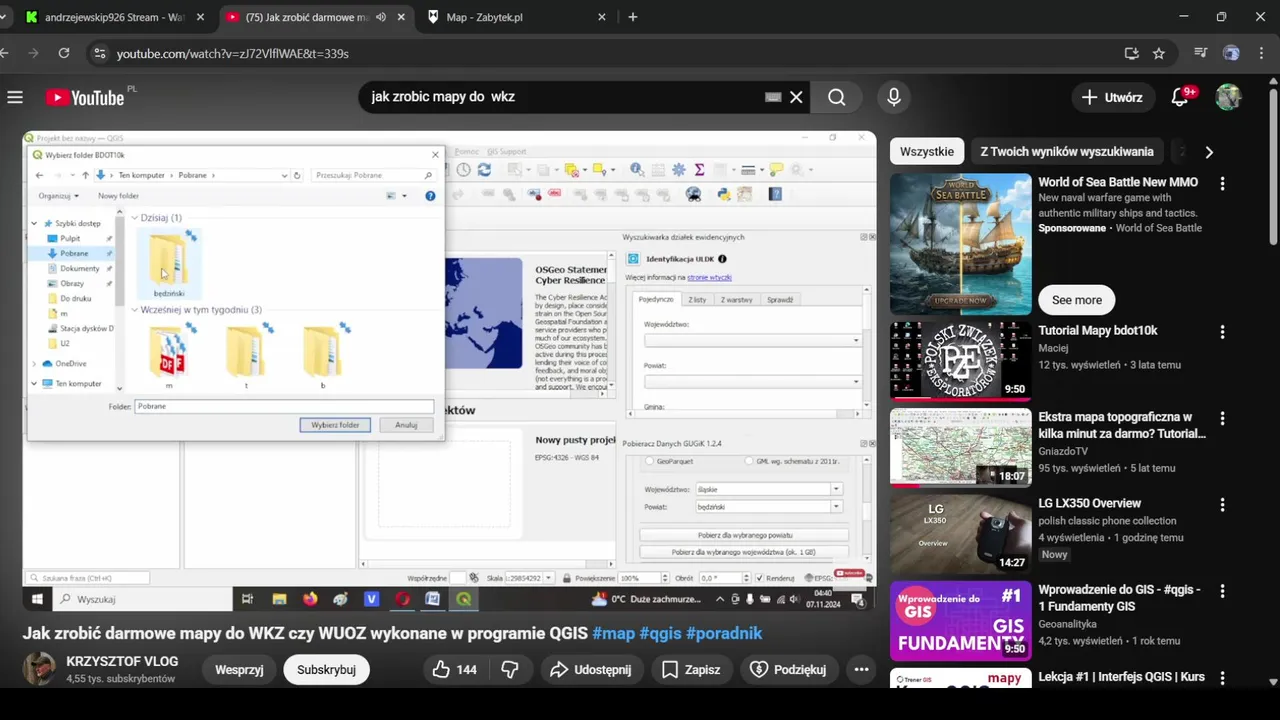Select the GML wg. schematu radio button
The width and height of the screenshot is (1280, 720).
[749, 461]
